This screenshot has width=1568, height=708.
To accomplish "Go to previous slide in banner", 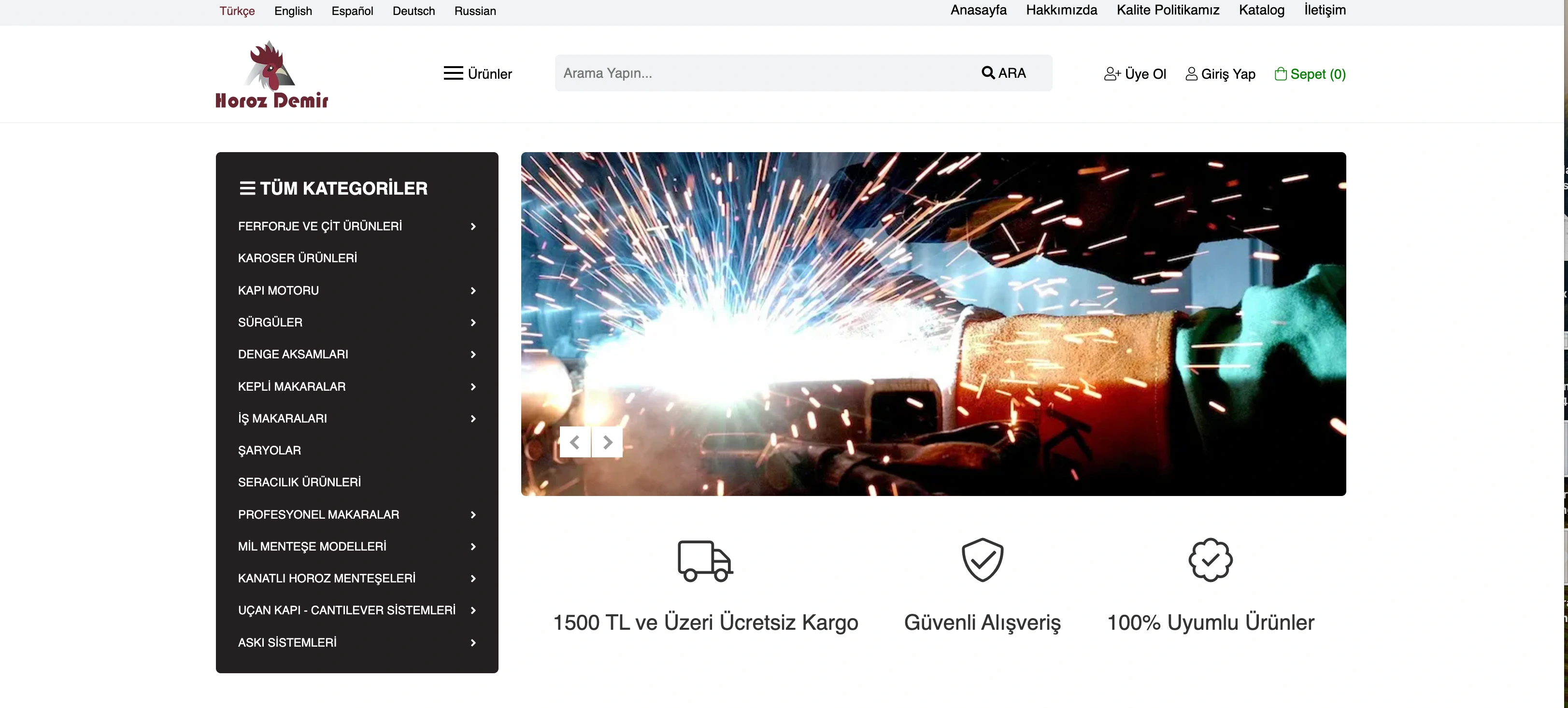I will [575, 442].
